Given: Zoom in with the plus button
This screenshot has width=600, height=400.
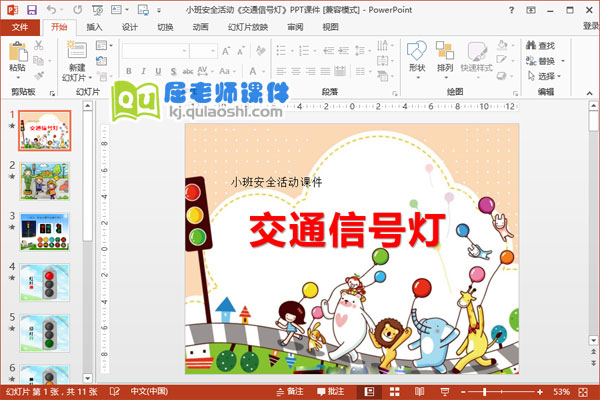Looking at the screenshot, I should tap(540, 392).
